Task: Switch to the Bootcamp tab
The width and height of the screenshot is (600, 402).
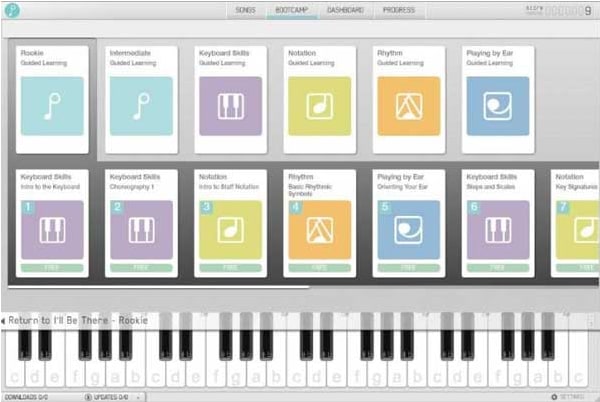Action: (x=292, y=10)
